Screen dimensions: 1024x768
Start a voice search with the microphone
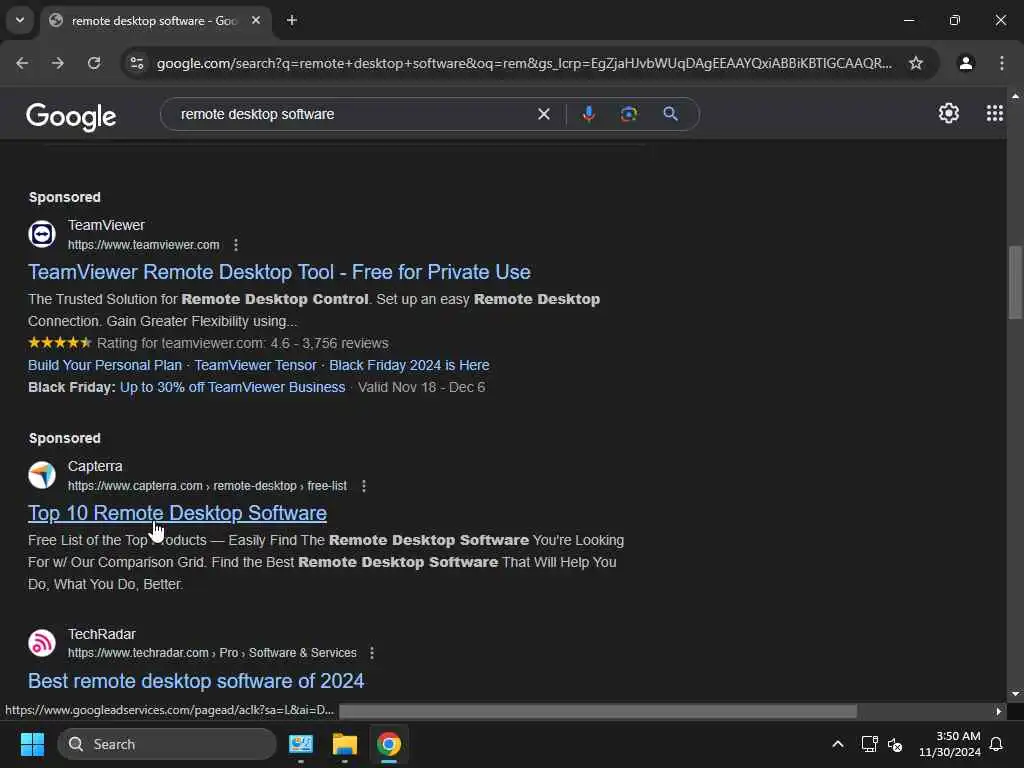[x=588, y=114]
